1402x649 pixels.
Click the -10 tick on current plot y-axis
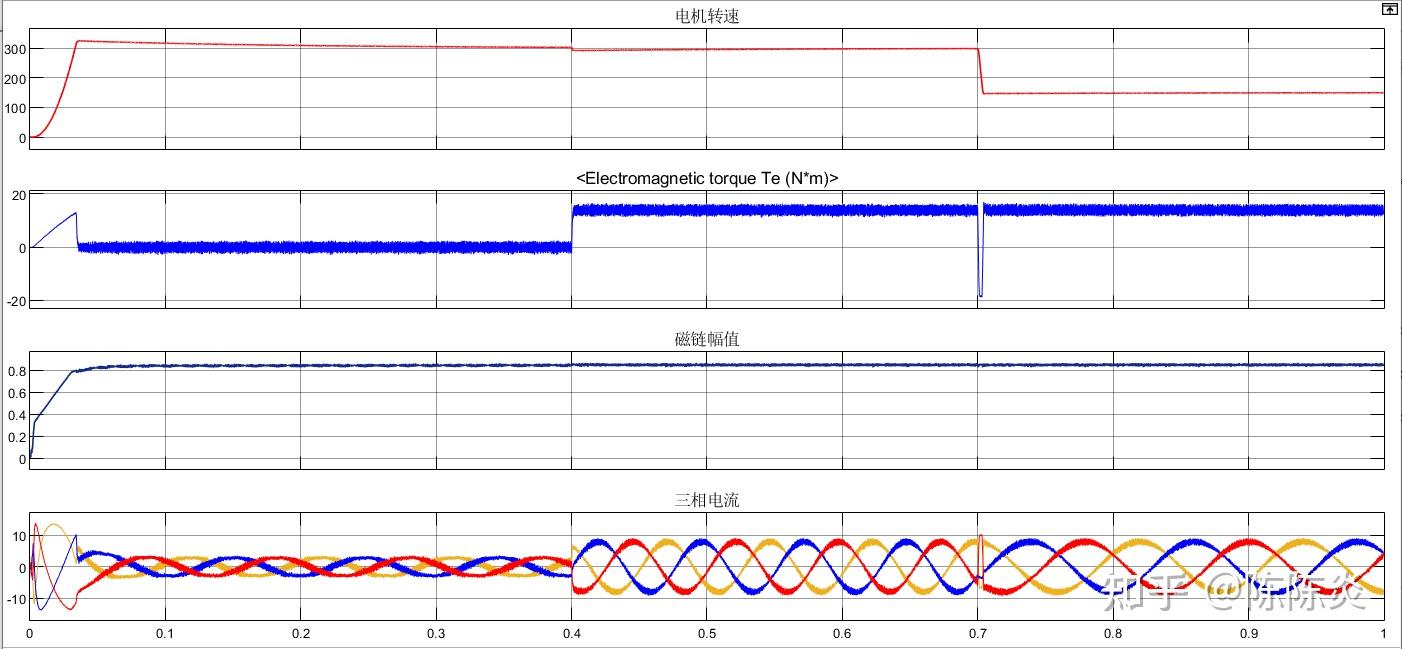click(x=15, y=599)
